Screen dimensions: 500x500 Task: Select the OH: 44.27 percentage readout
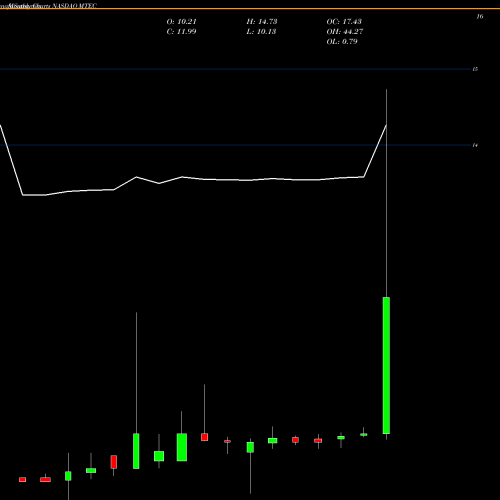(345, 32)
